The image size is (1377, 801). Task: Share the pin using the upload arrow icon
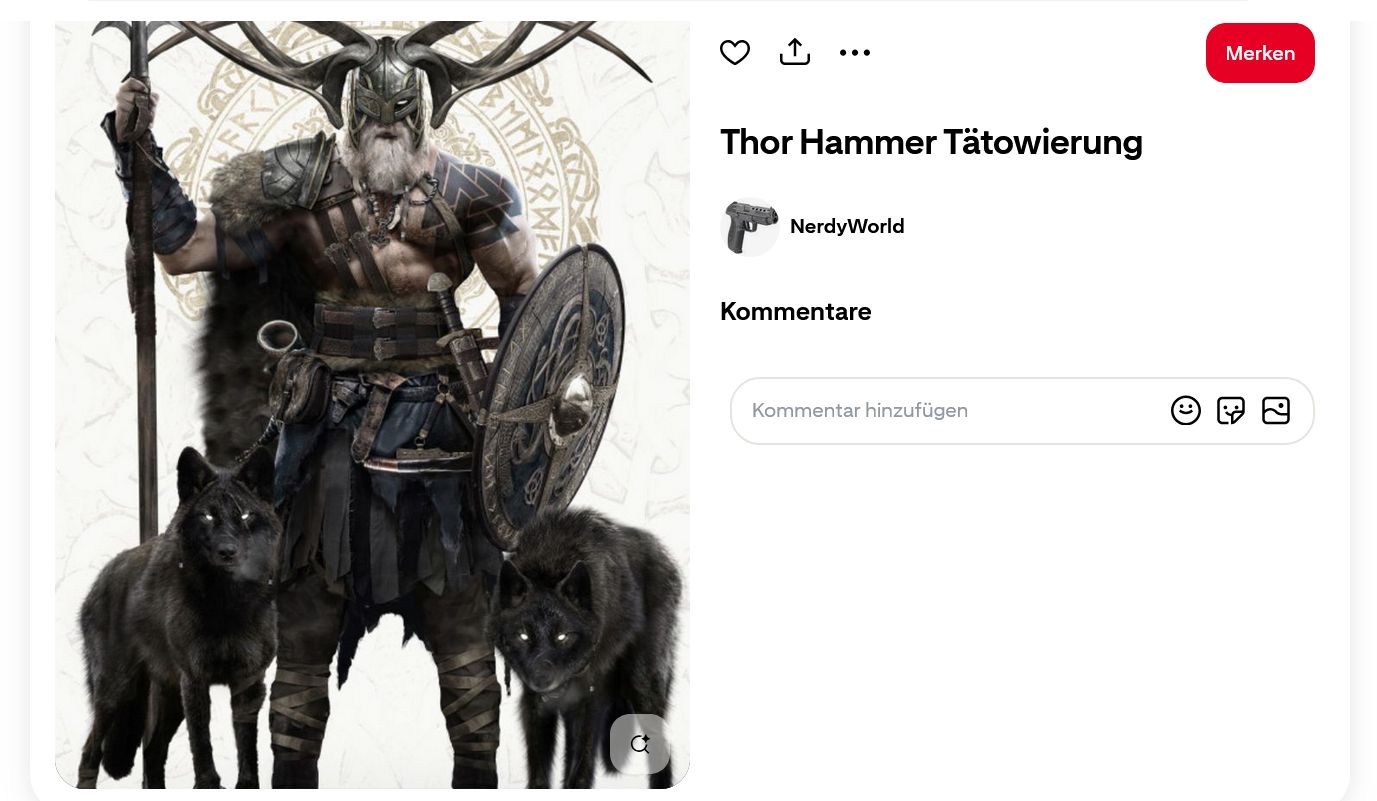pyautogui.click(x=795, y=52)
